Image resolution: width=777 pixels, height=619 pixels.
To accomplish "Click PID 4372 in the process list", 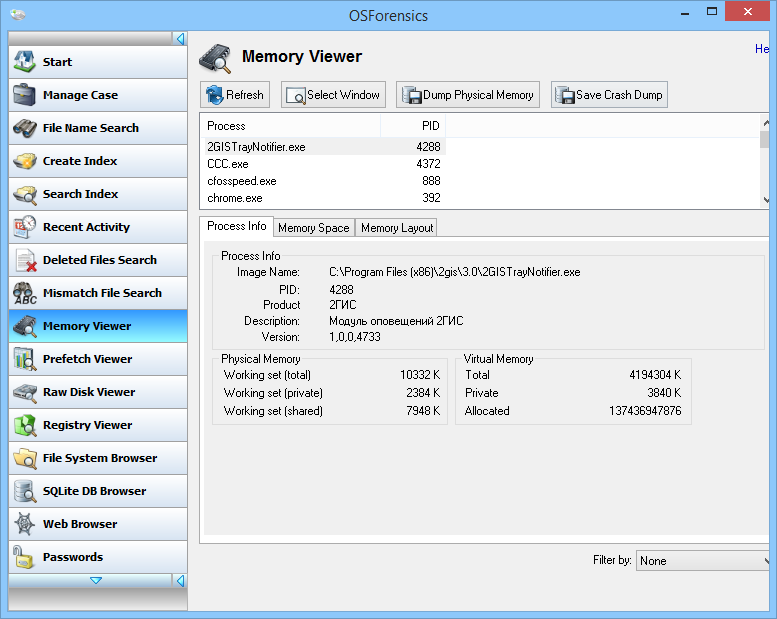I will [x=428, y=164].
